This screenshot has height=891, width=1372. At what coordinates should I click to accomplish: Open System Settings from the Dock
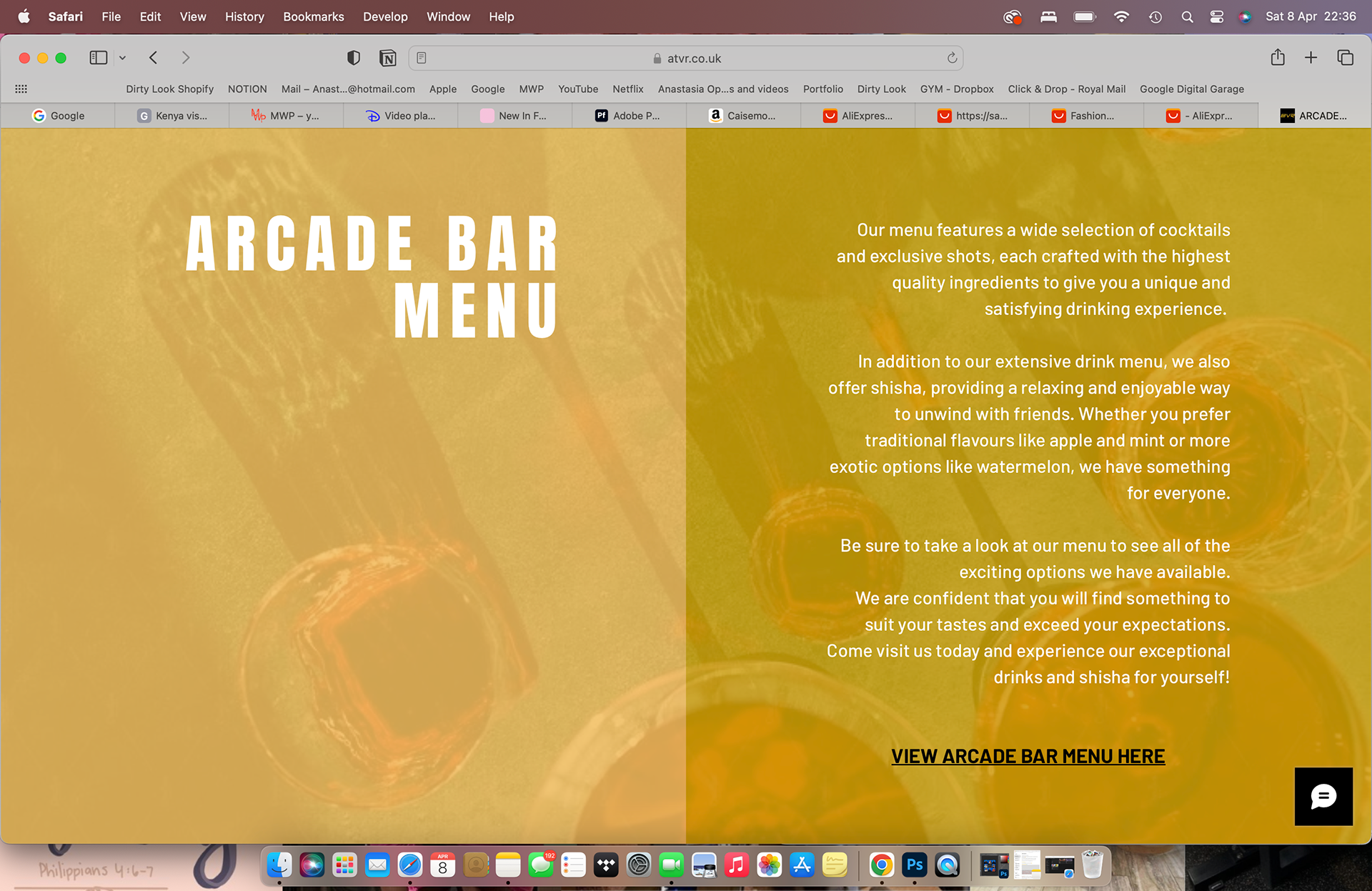point(639,865)
